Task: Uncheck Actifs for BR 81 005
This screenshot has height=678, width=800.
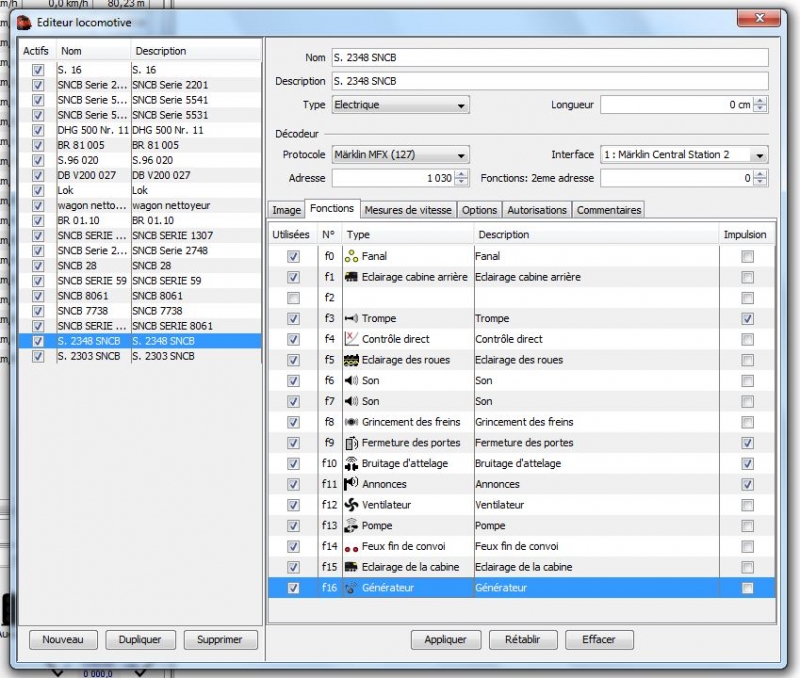Action: click(x=37, y=144)
